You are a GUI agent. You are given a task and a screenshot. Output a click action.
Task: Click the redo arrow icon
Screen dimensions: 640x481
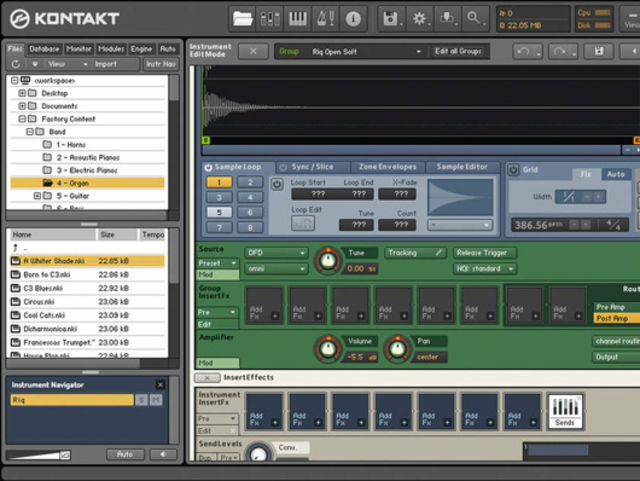pos(562,51)
